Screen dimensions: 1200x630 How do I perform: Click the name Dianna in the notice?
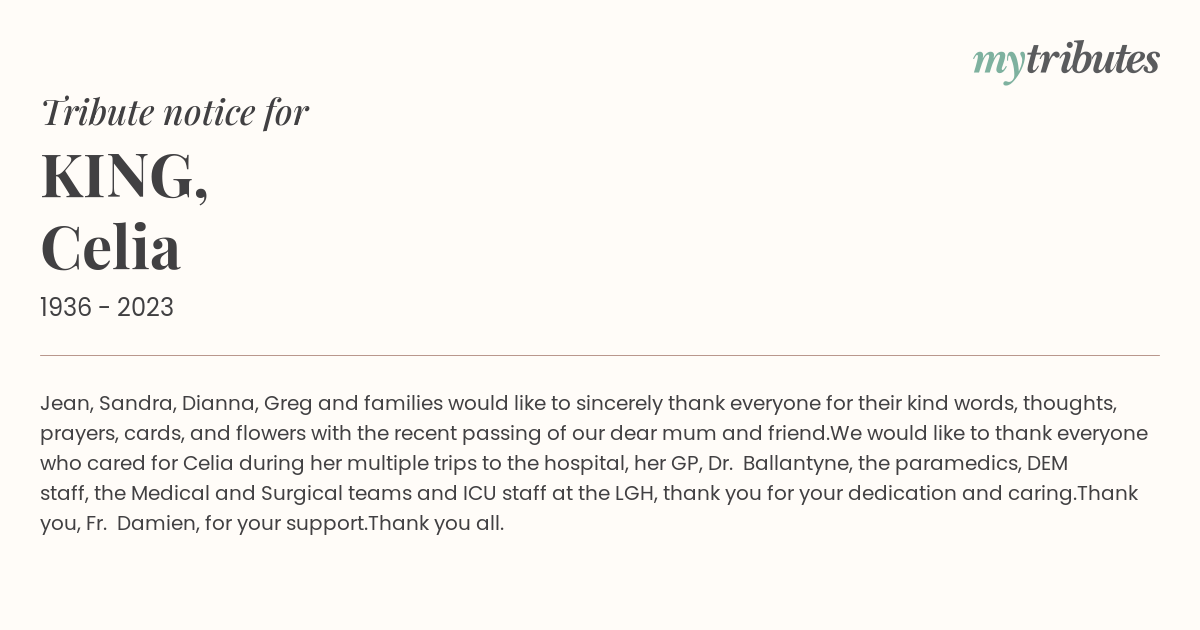click(x=218, y=404)
